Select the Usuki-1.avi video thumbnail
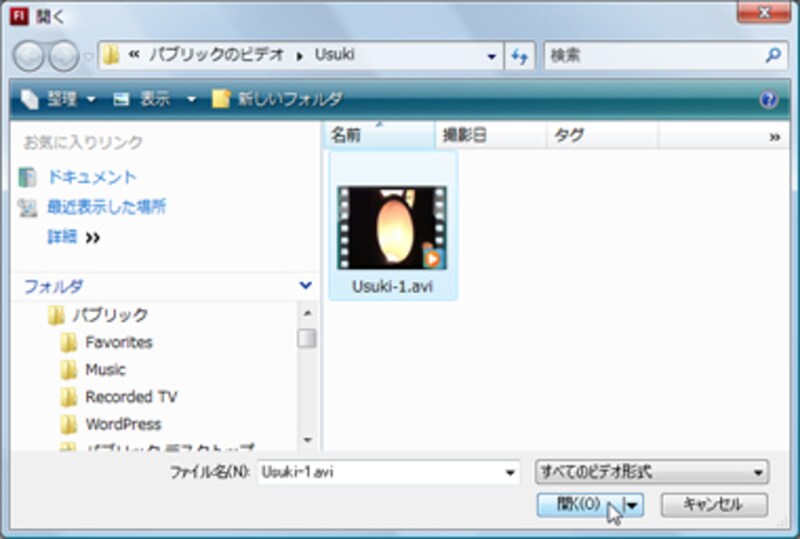 point(392,228)
